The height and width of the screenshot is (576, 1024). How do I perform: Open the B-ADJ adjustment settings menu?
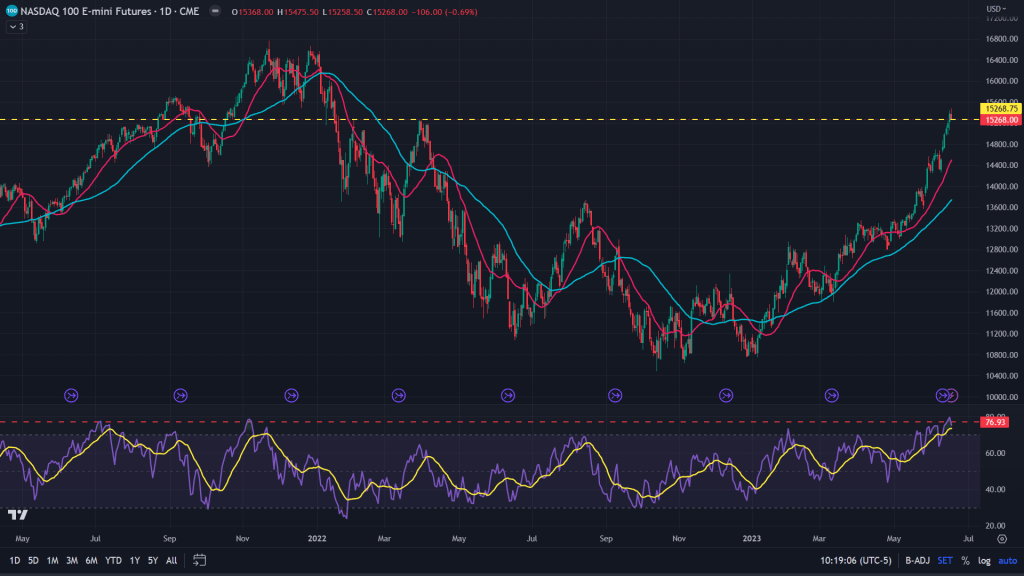917,560
